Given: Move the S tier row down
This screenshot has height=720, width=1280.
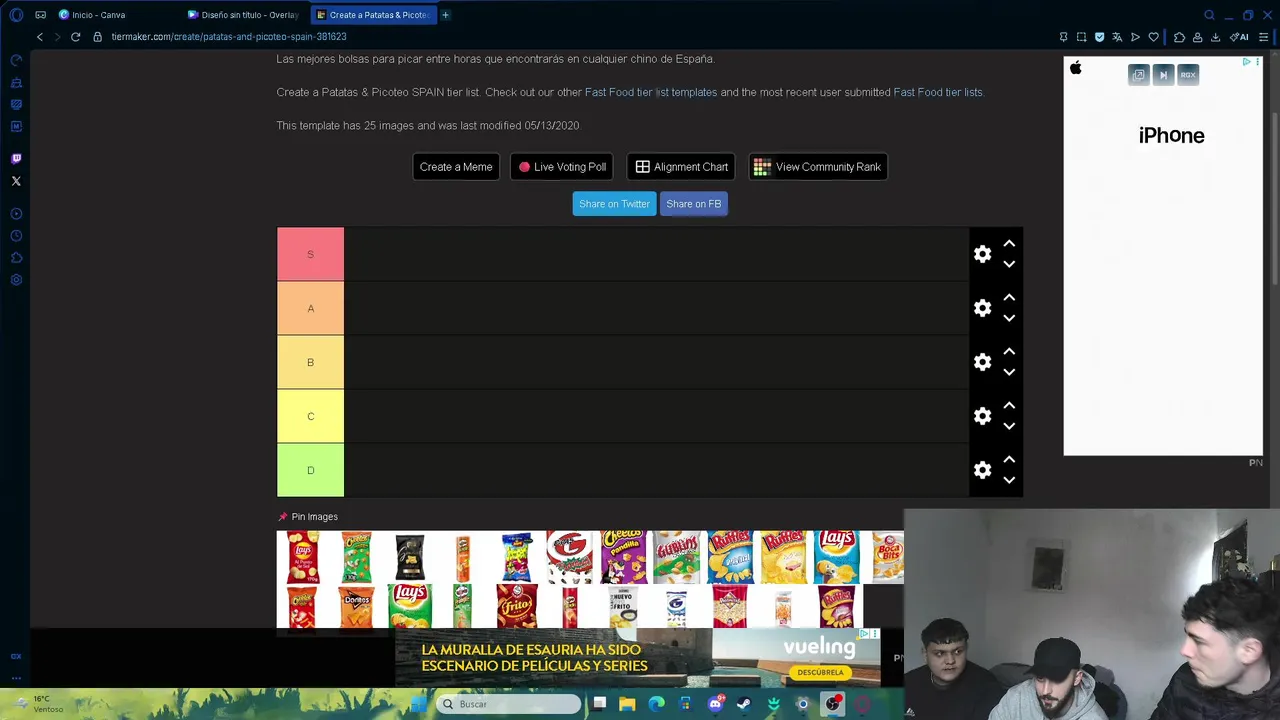Looking at the screenshot, I should tap(1009, 264).
